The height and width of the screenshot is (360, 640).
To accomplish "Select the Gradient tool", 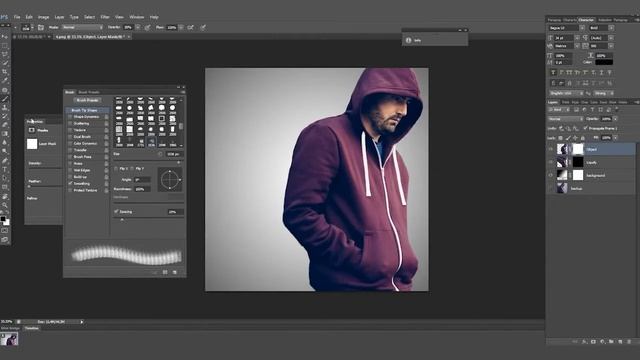I will point(5,133).
